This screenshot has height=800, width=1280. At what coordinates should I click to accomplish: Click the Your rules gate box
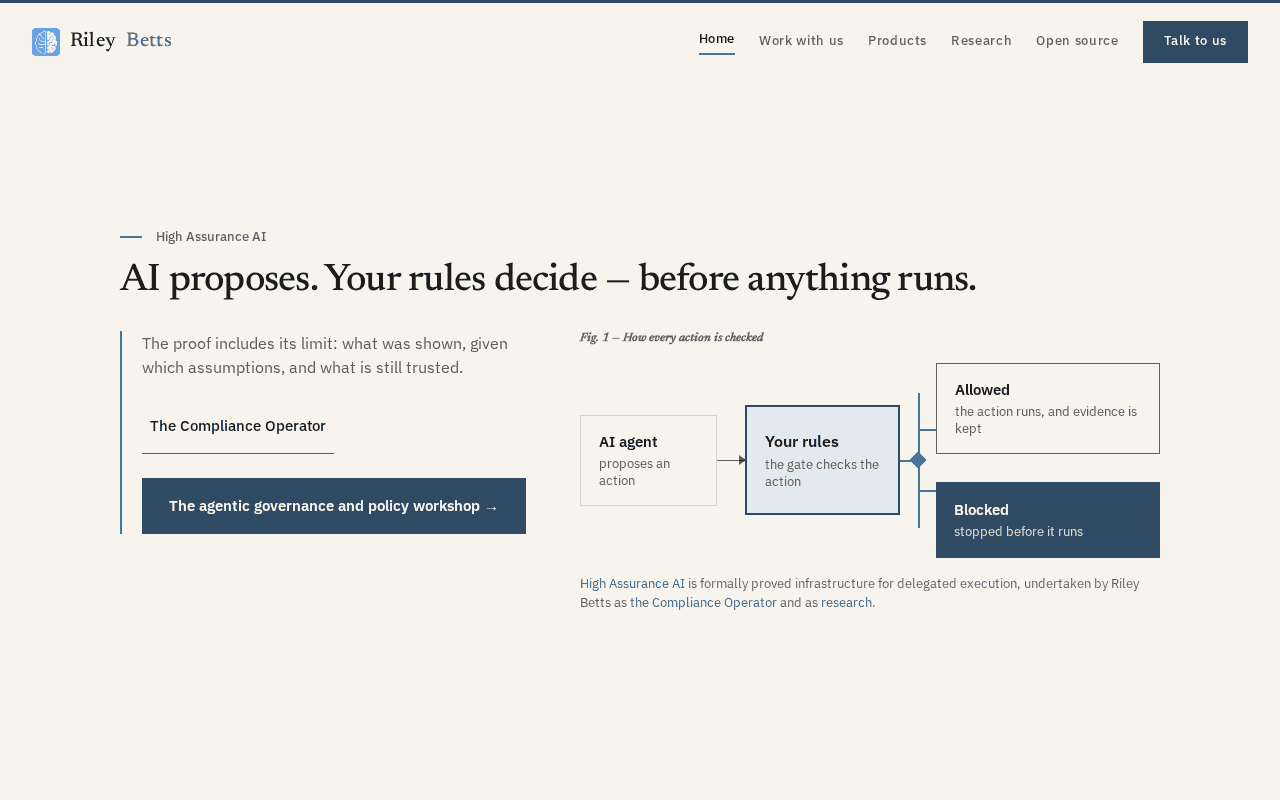[822, 460]
